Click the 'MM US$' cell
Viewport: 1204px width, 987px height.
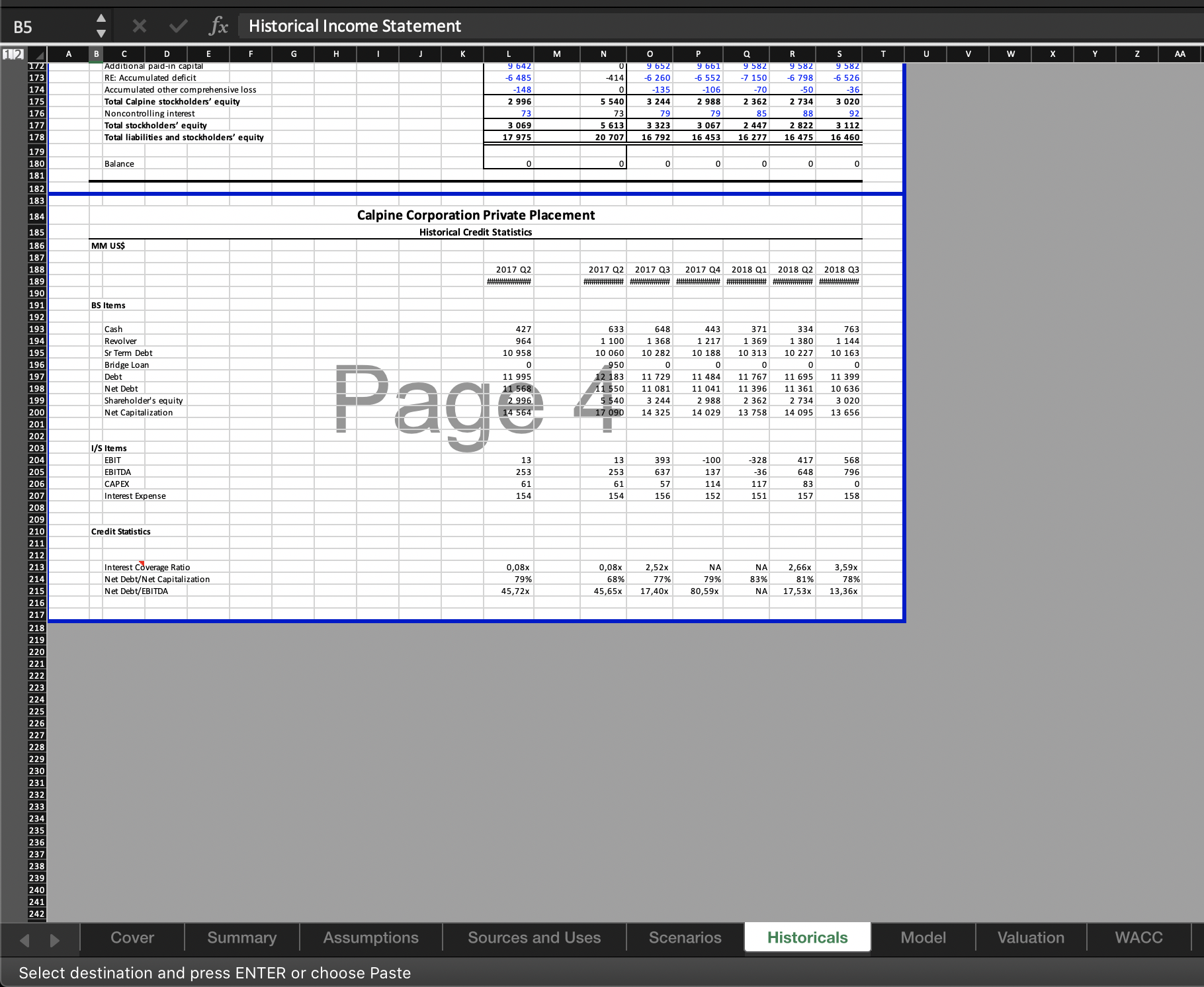click(108, 245)
